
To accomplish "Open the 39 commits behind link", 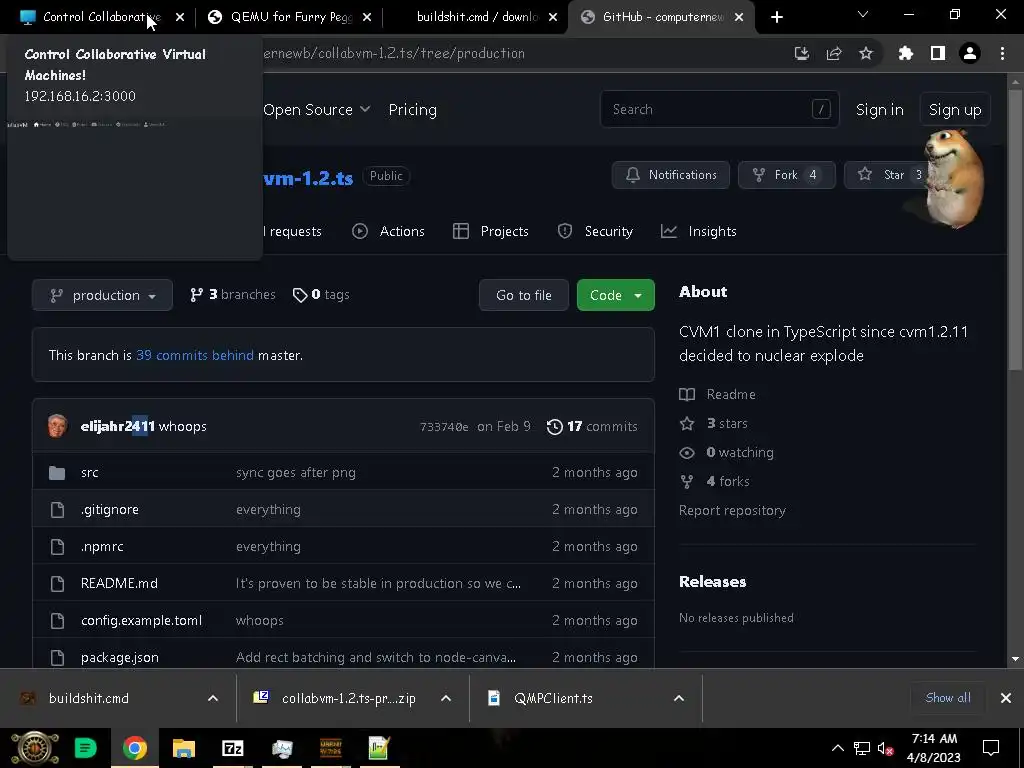I will [x=195, y=355].
